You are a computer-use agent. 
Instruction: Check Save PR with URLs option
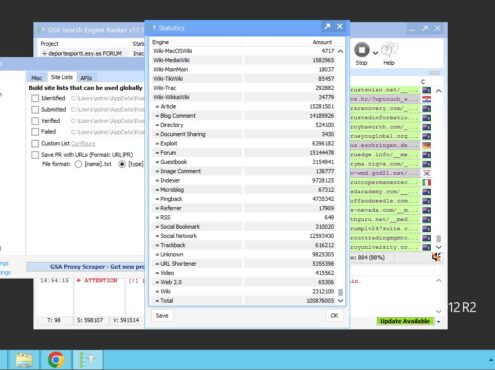pyautogui.click(x=35, y=155)
